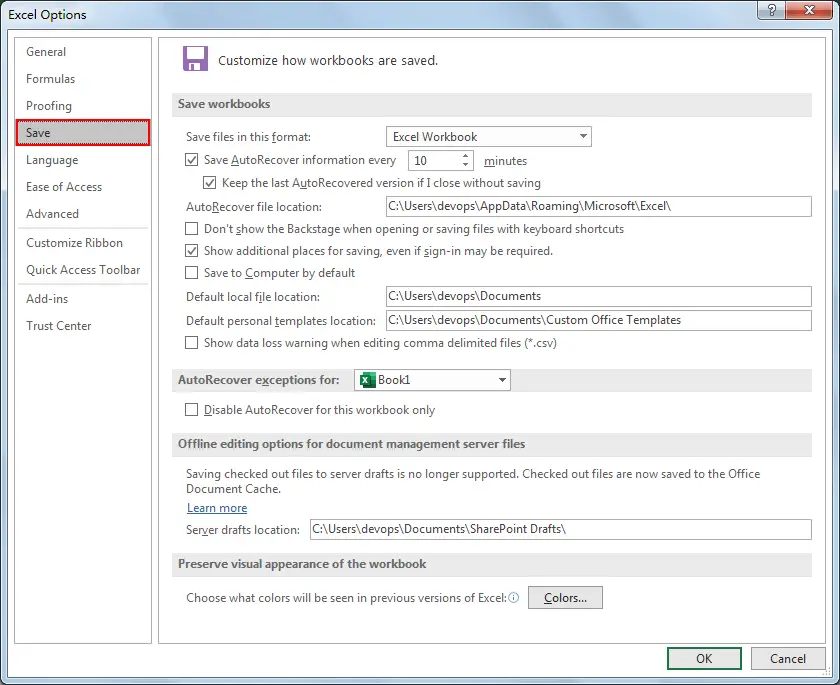Viewport: 840px width, 685px height.
Task: Click 'Offline editing options' section heading
Action: (351, 444)
